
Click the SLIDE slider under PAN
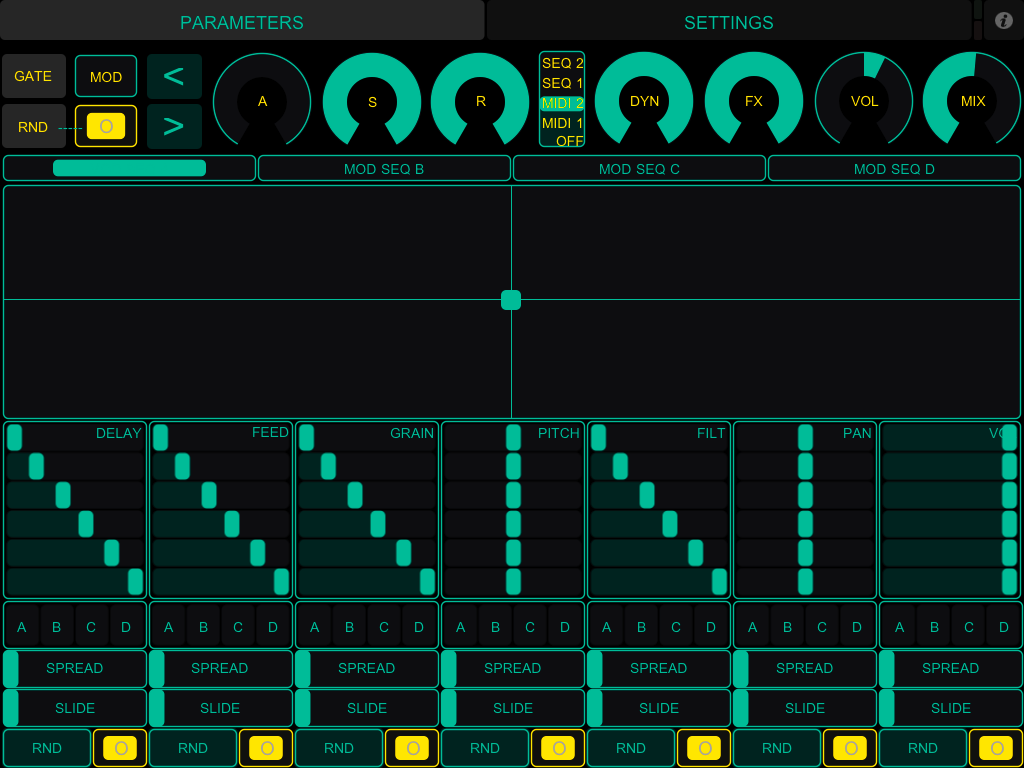pos(805,708)
